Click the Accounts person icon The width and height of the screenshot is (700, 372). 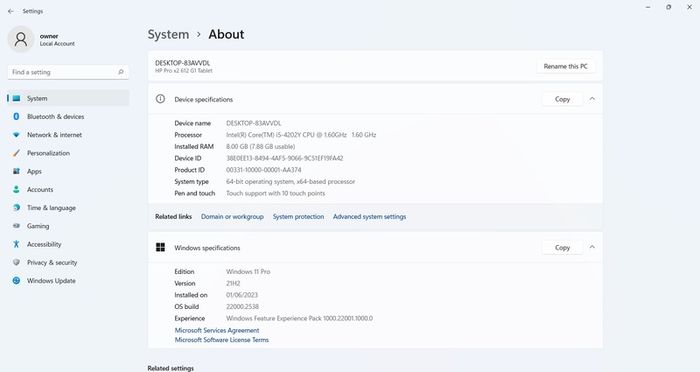tap(17, 189)
